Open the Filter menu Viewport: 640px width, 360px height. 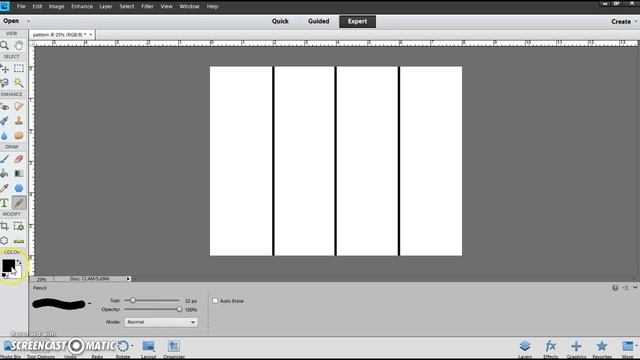click(x=147, y=7)
